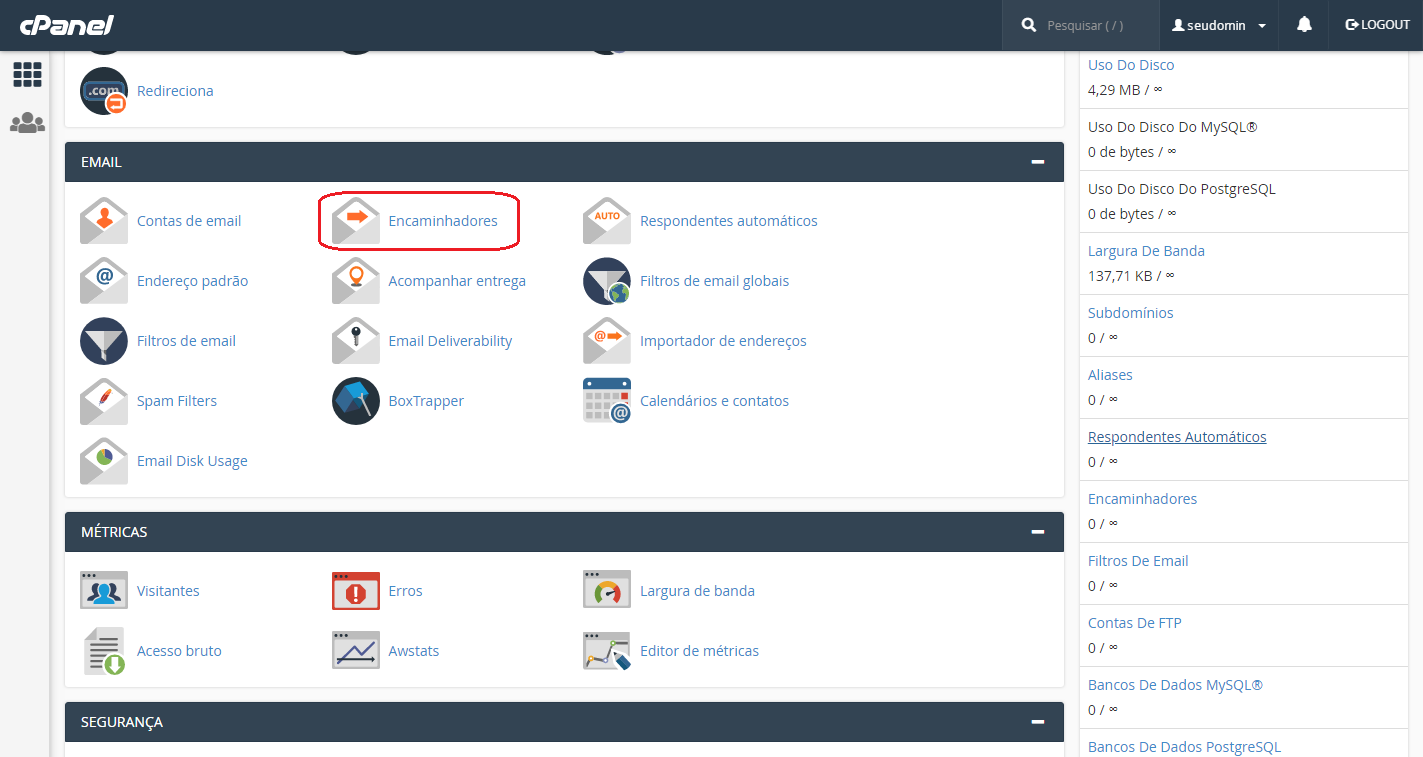Open the Contas de email envelope icon
This screenshot has width=1423, height=757.
pos(104,221)
